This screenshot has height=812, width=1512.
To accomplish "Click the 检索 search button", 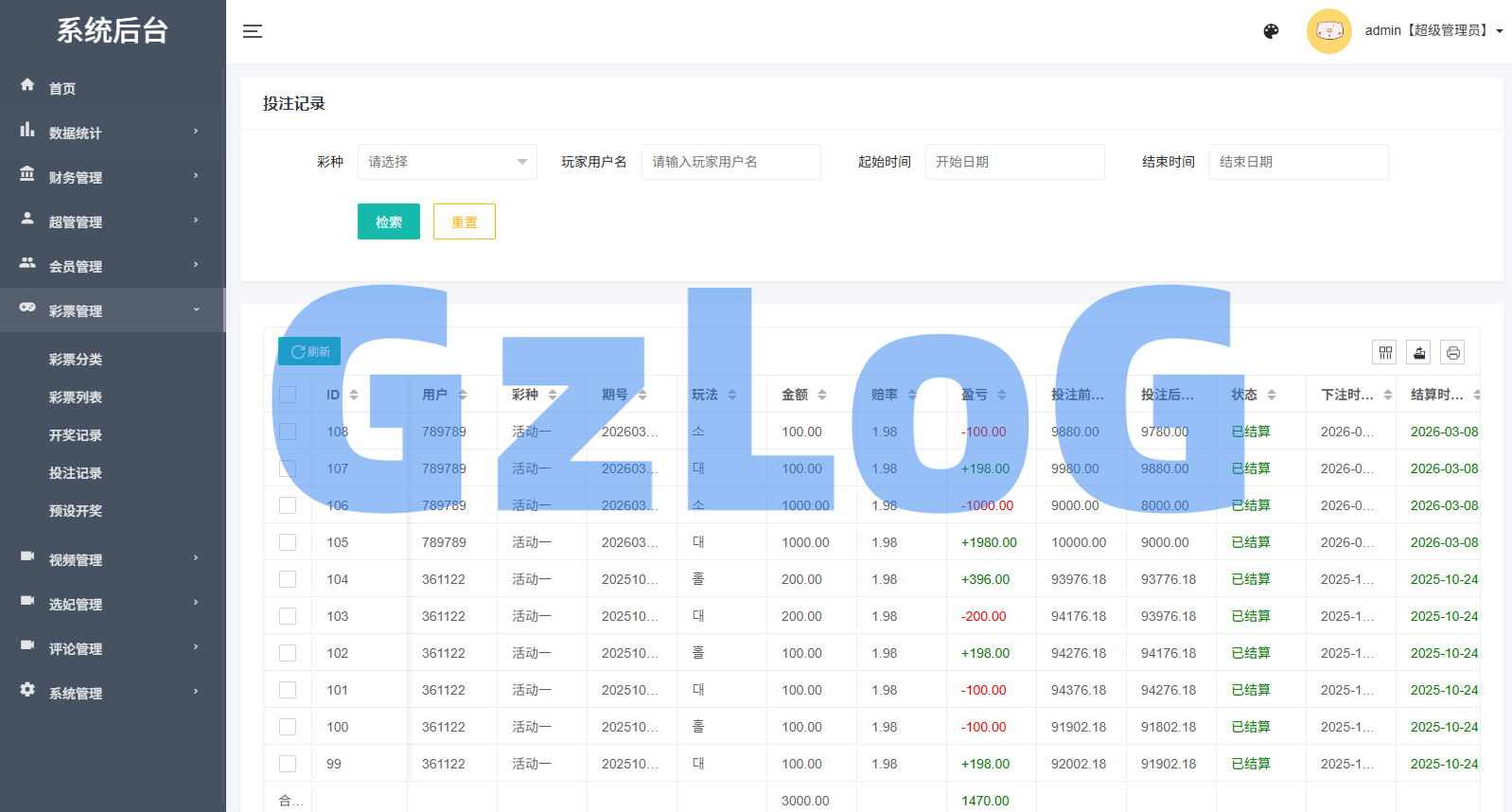I will pos(388,222).
